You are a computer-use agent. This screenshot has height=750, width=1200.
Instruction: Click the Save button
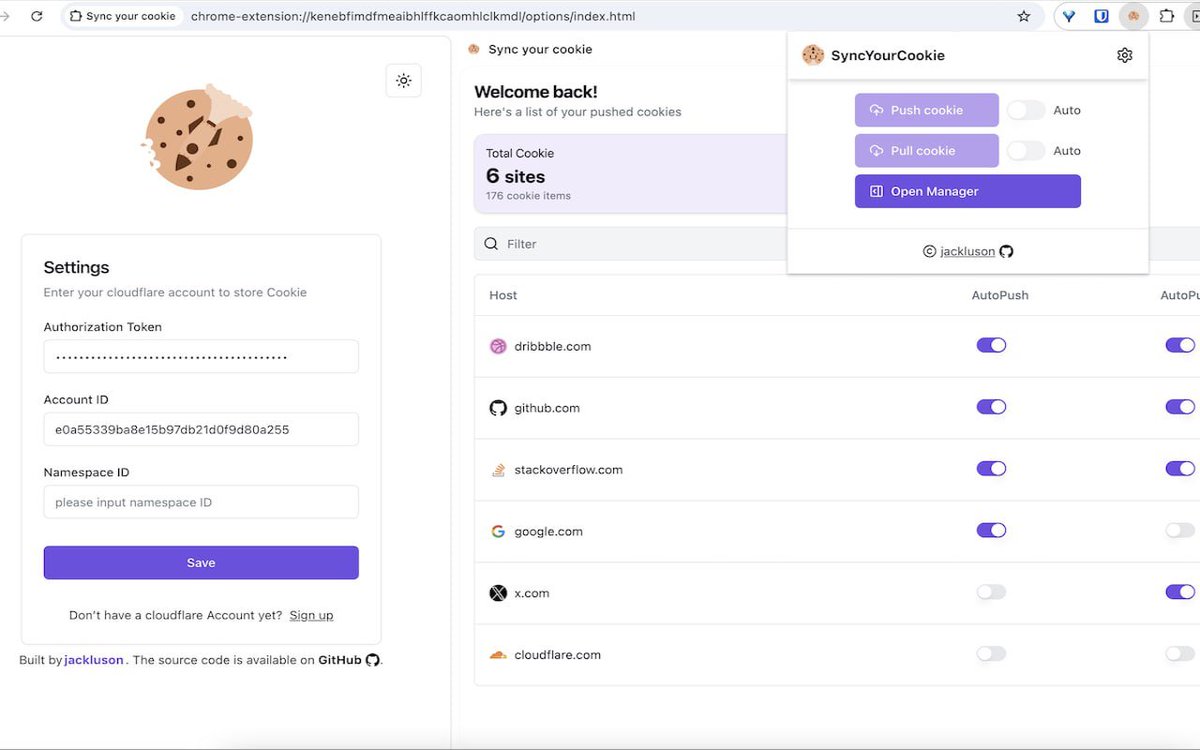[x=200, y=562]
